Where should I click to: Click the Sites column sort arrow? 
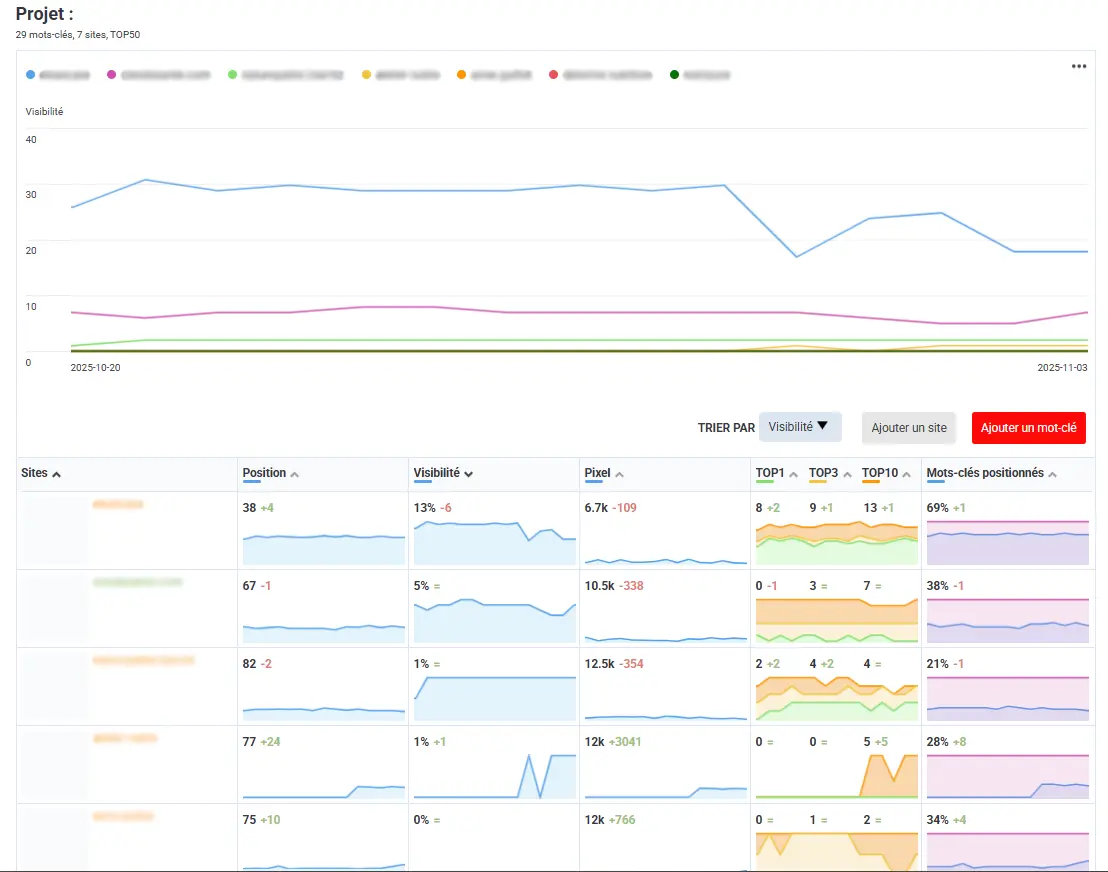point(56,474)
